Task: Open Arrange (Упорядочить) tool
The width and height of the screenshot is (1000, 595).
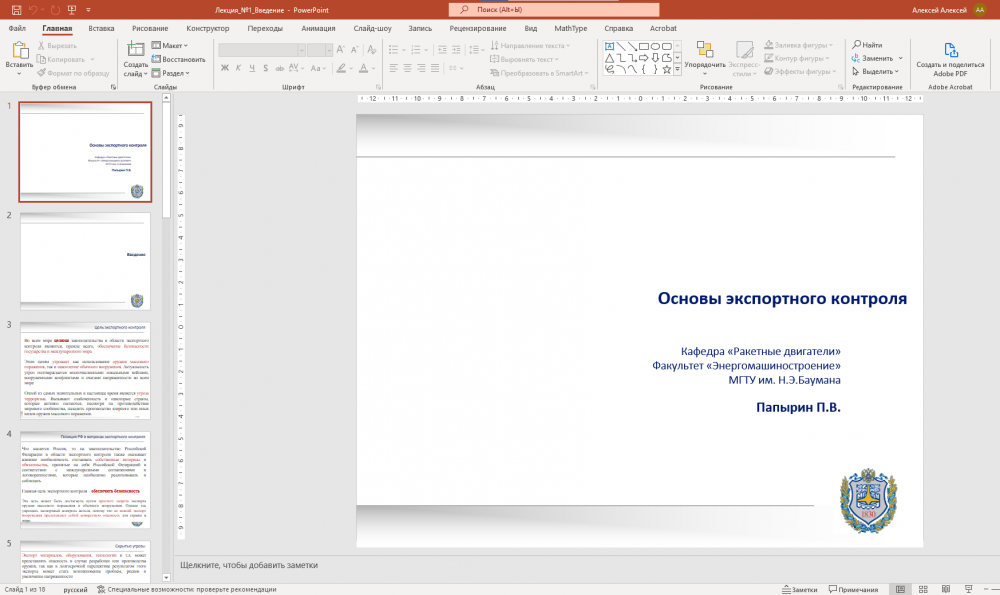Action: point(705,52)
